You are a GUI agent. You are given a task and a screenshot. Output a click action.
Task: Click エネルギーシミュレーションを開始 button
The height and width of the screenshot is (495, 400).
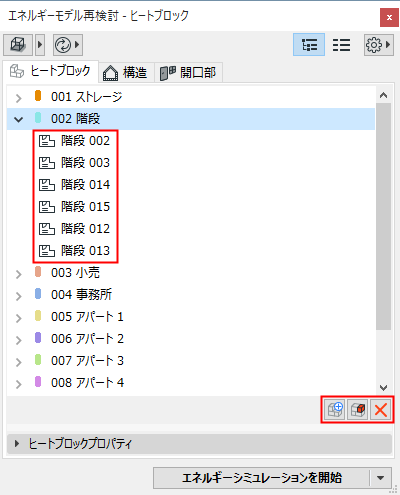(261, 478)
